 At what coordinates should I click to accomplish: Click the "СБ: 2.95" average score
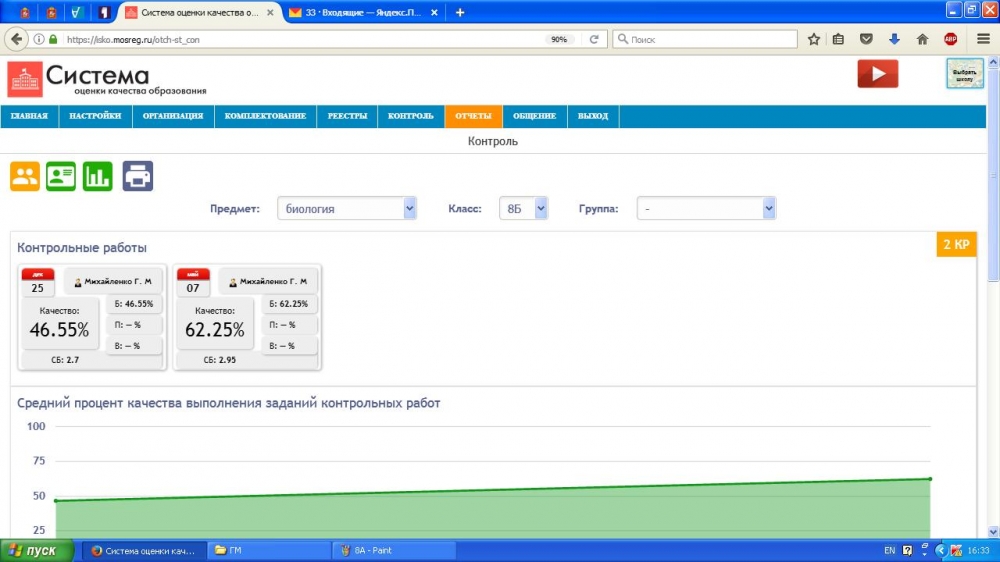[x=219, y=360]
